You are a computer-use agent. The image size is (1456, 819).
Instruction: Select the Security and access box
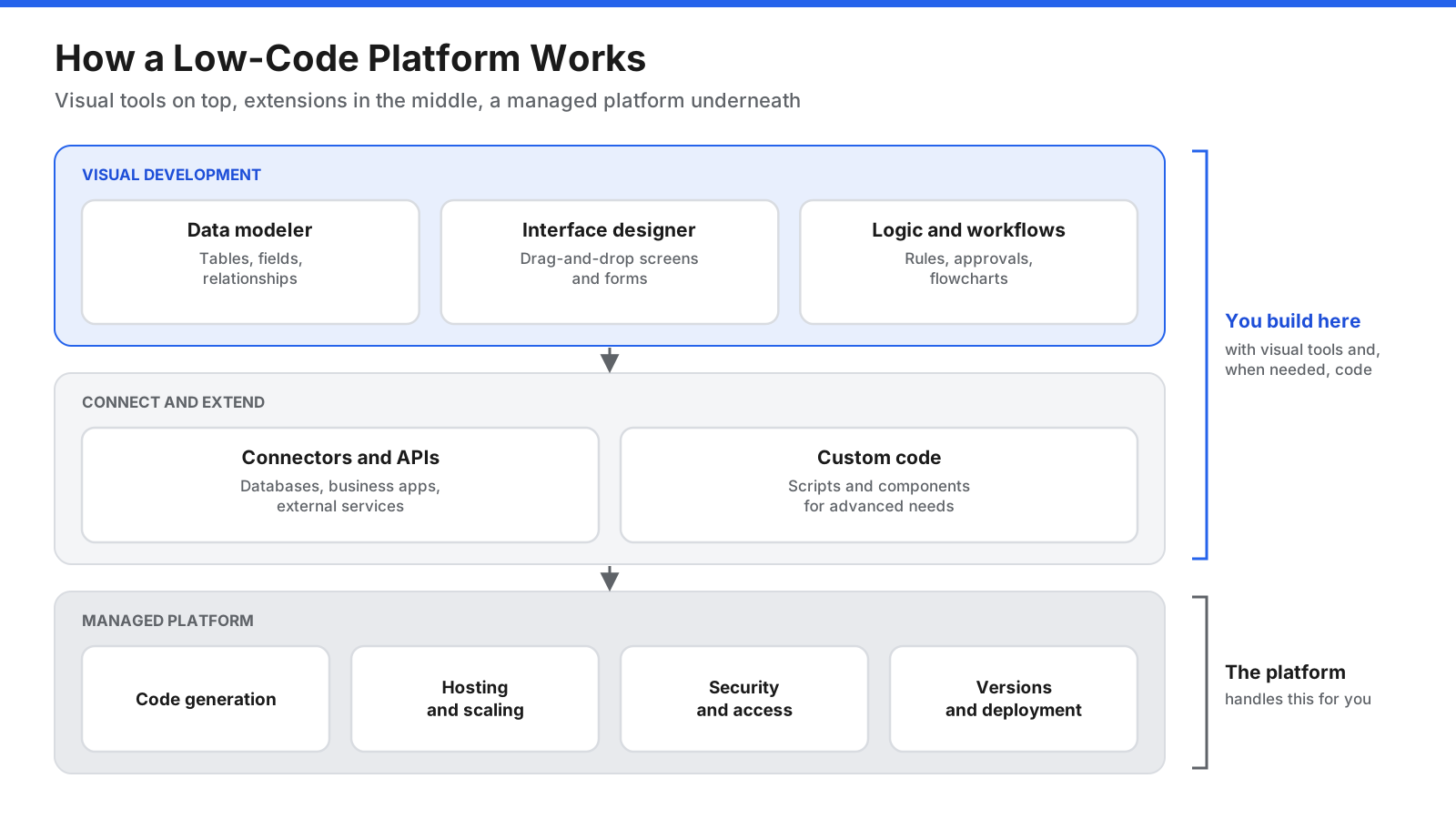(744, 699)
